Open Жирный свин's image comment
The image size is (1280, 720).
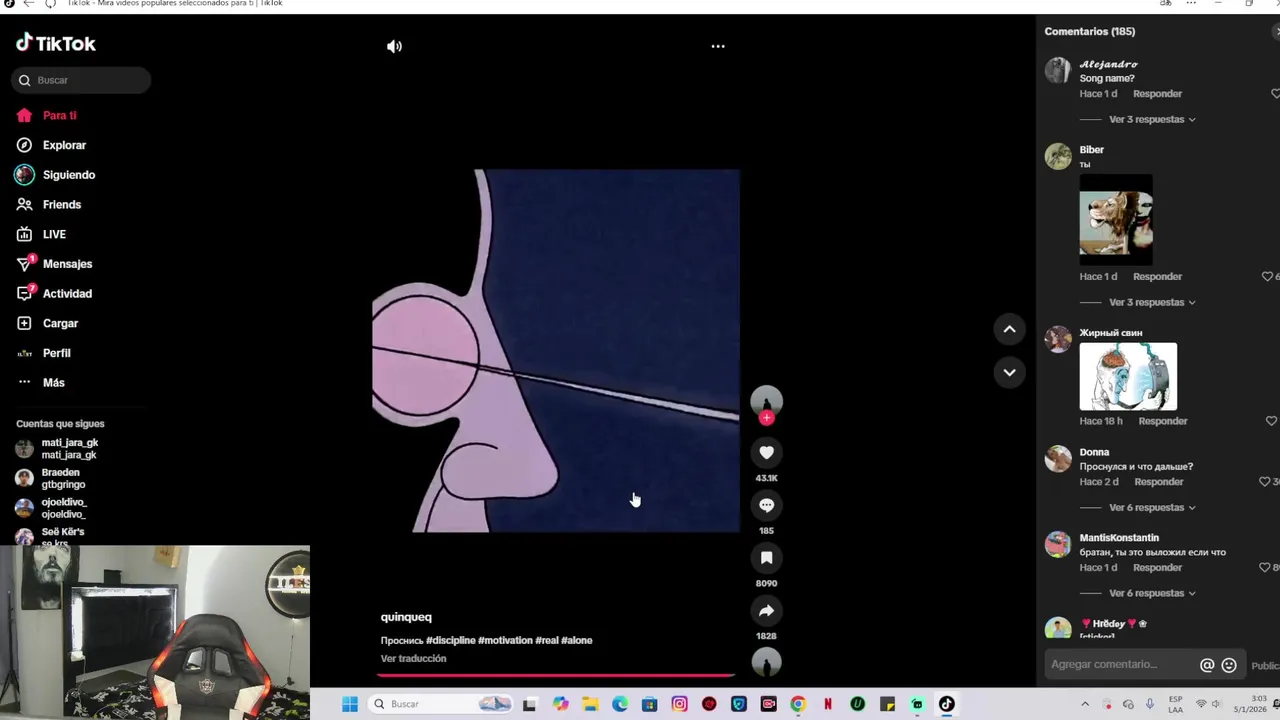click(1128, 376)
